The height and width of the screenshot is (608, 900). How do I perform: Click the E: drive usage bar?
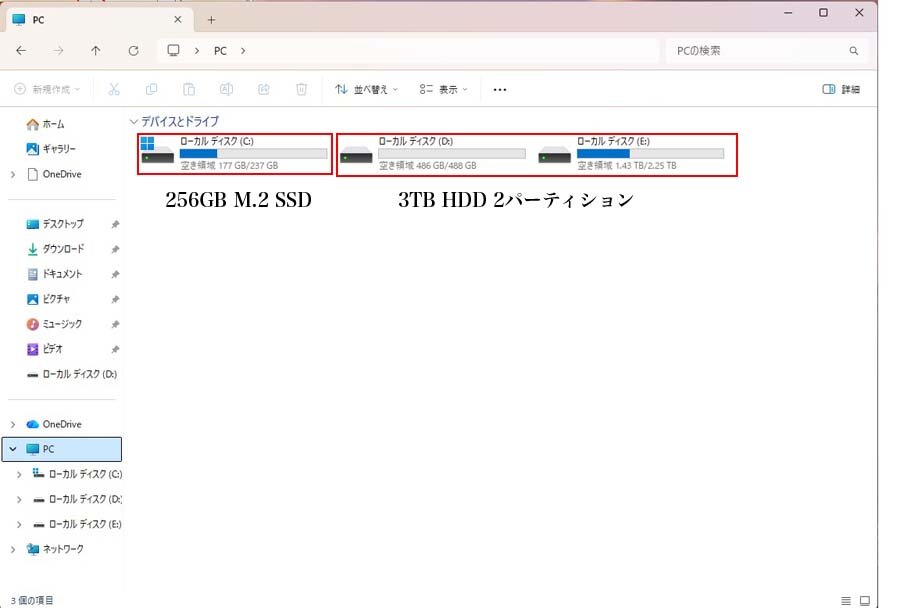(x=650, y=154)
